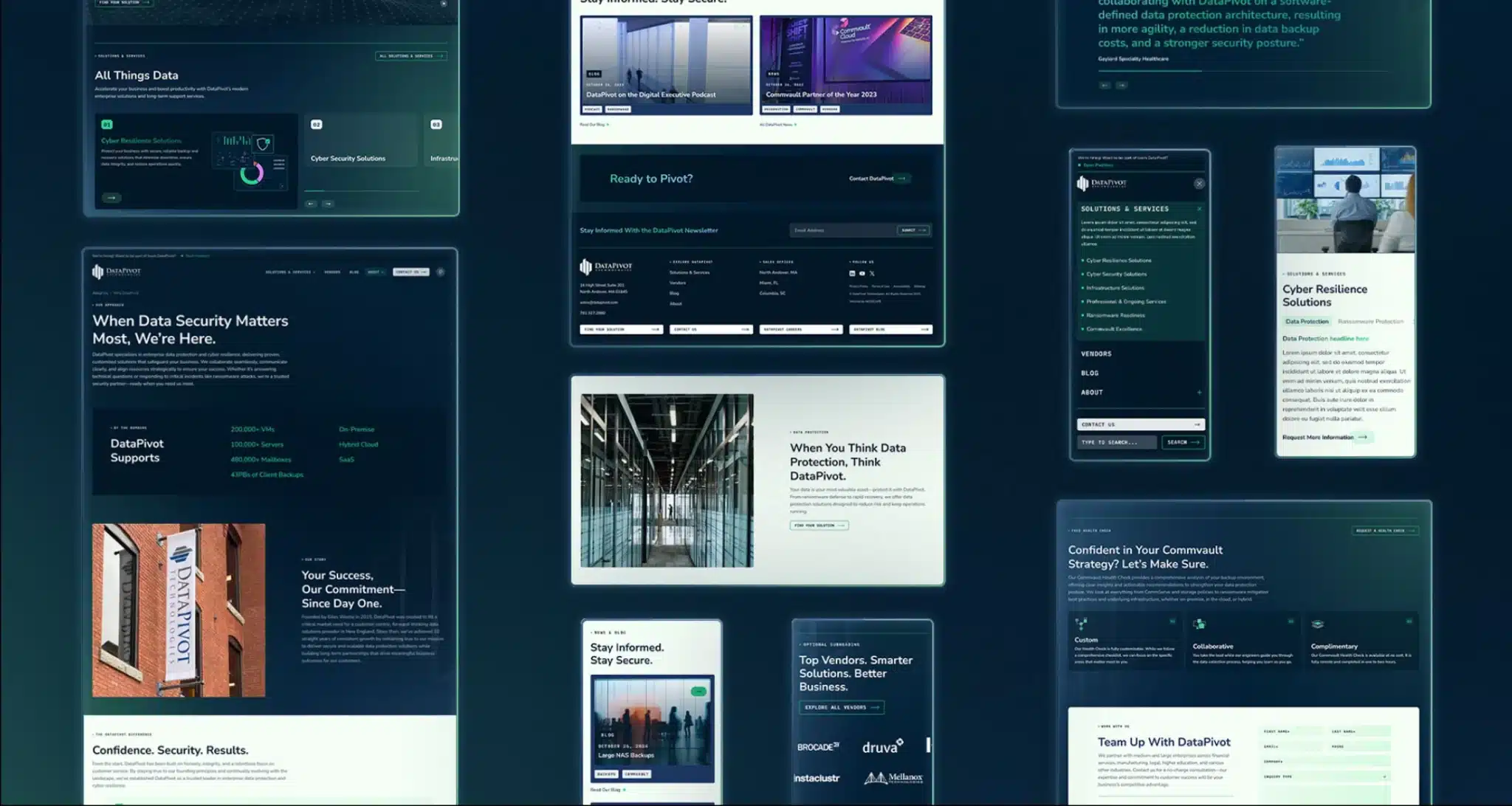
Task: Expand the About item in the mobile menu
Action: 1199,393
